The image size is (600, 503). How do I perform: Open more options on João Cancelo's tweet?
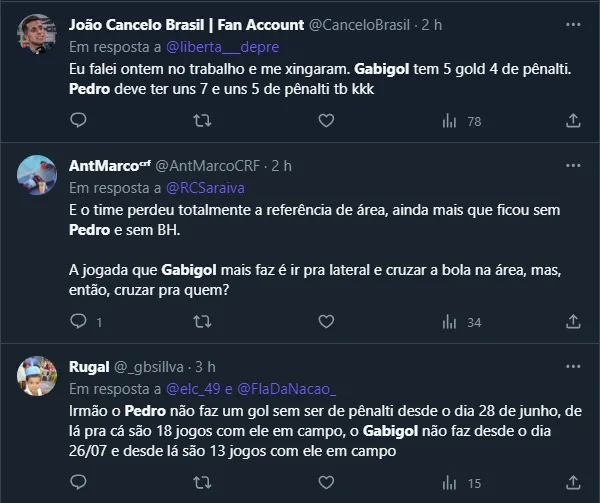tap(573, 23)
